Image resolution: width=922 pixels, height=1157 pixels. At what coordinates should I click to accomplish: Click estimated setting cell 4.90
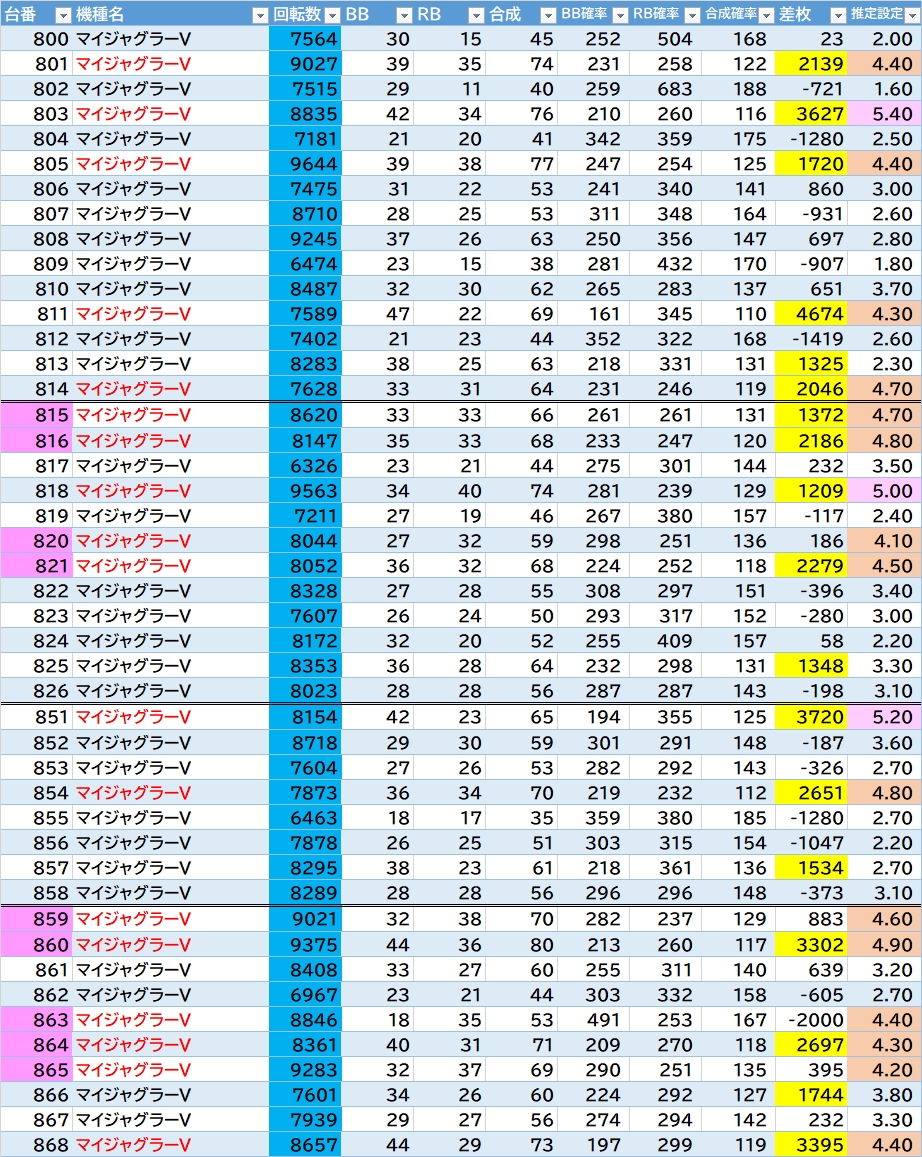click(x=884, y=944)
